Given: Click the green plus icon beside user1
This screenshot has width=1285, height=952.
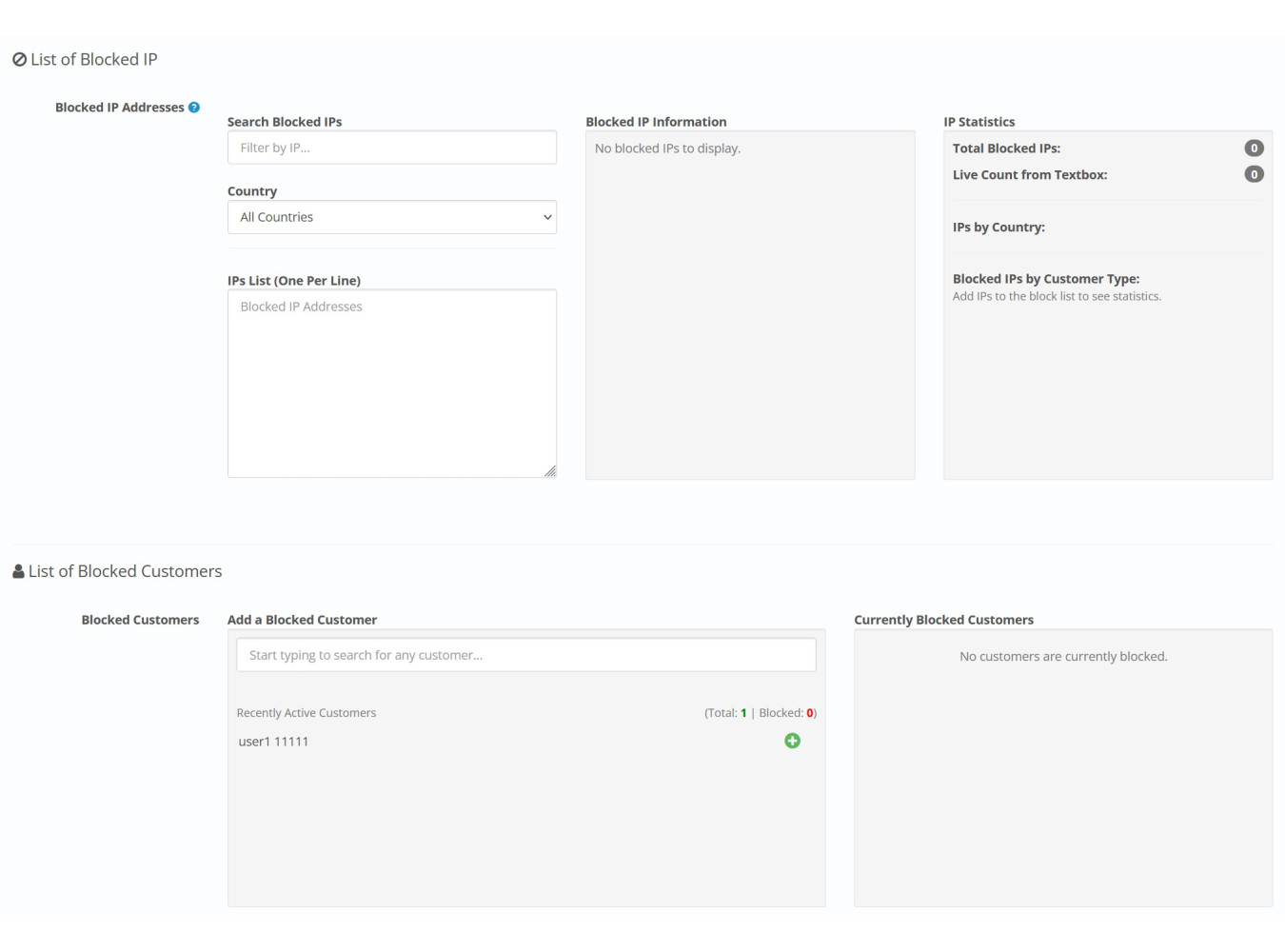Looking at the screenshot, I should point(792,741).
